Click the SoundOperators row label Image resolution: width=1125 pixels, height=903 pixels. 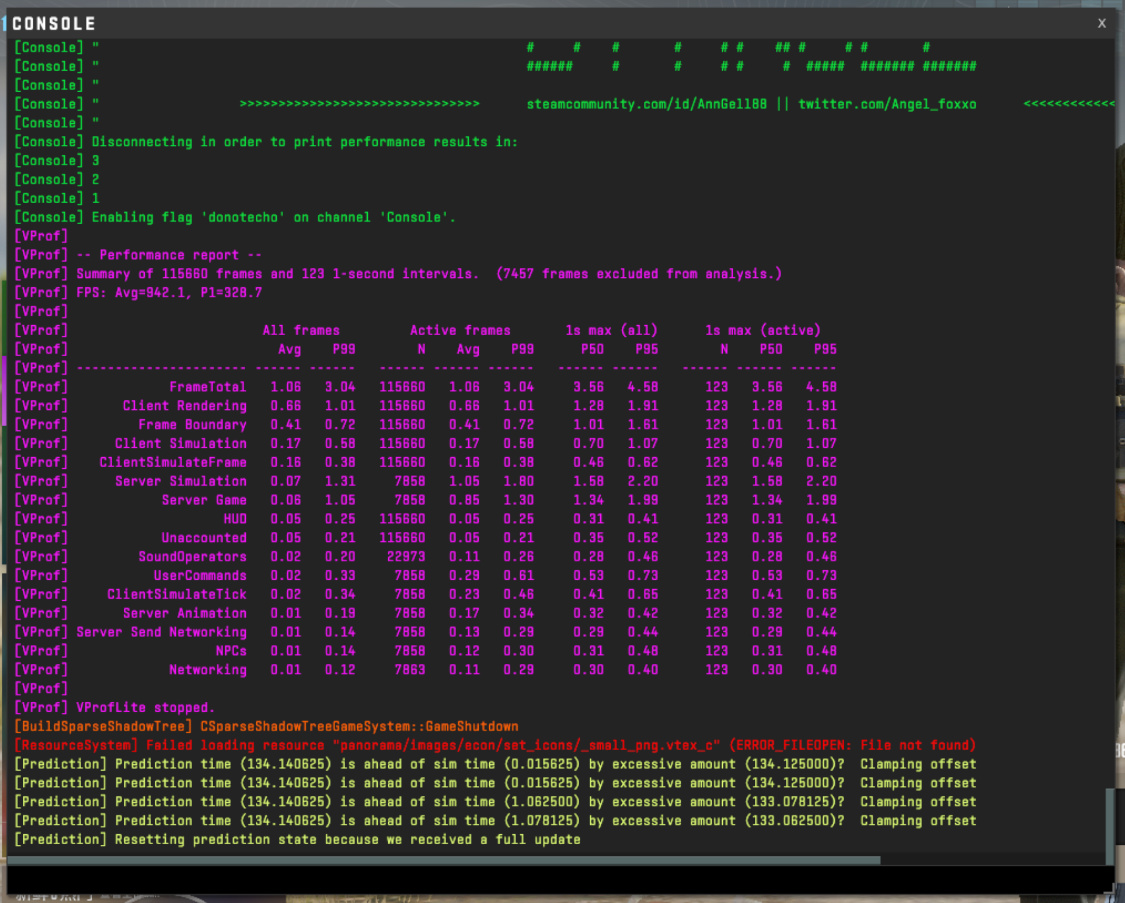tap(192, 557)
